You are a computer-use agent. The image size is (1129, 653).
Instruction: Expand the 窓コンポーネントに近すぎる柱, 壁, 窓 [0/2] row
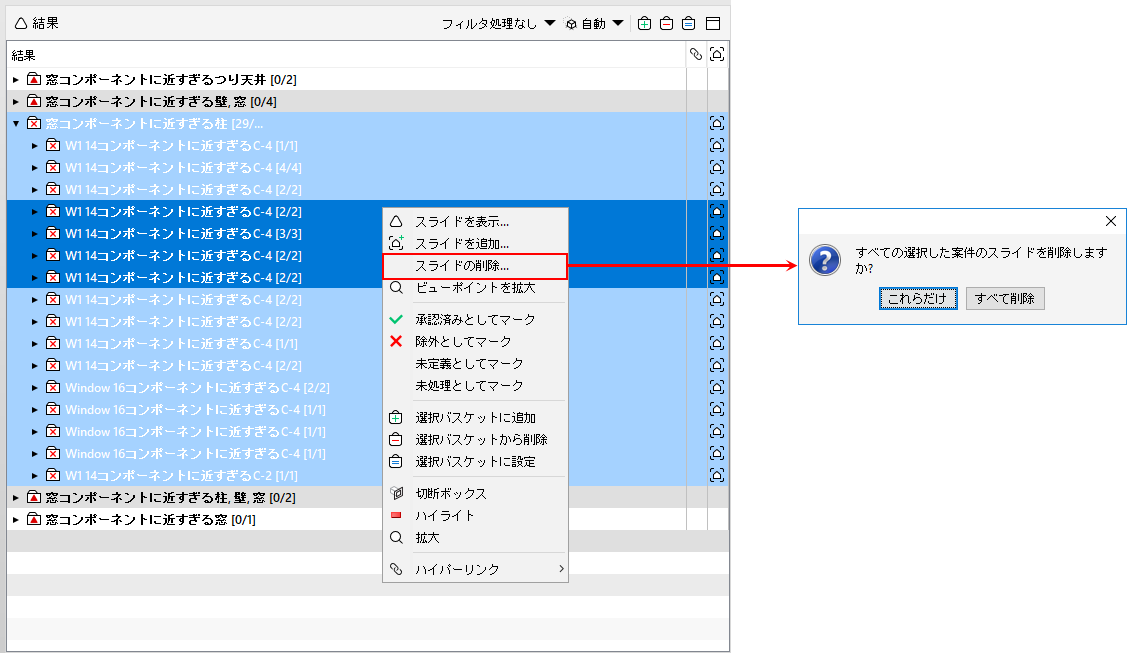(x=16, y=497)
